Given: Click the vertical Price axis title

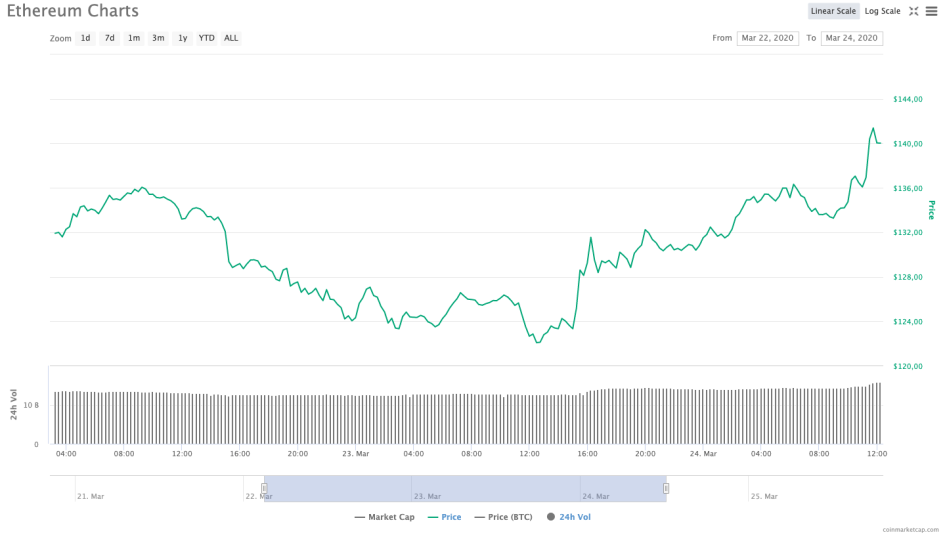Looking at the screenshot, I should (932, 210).
